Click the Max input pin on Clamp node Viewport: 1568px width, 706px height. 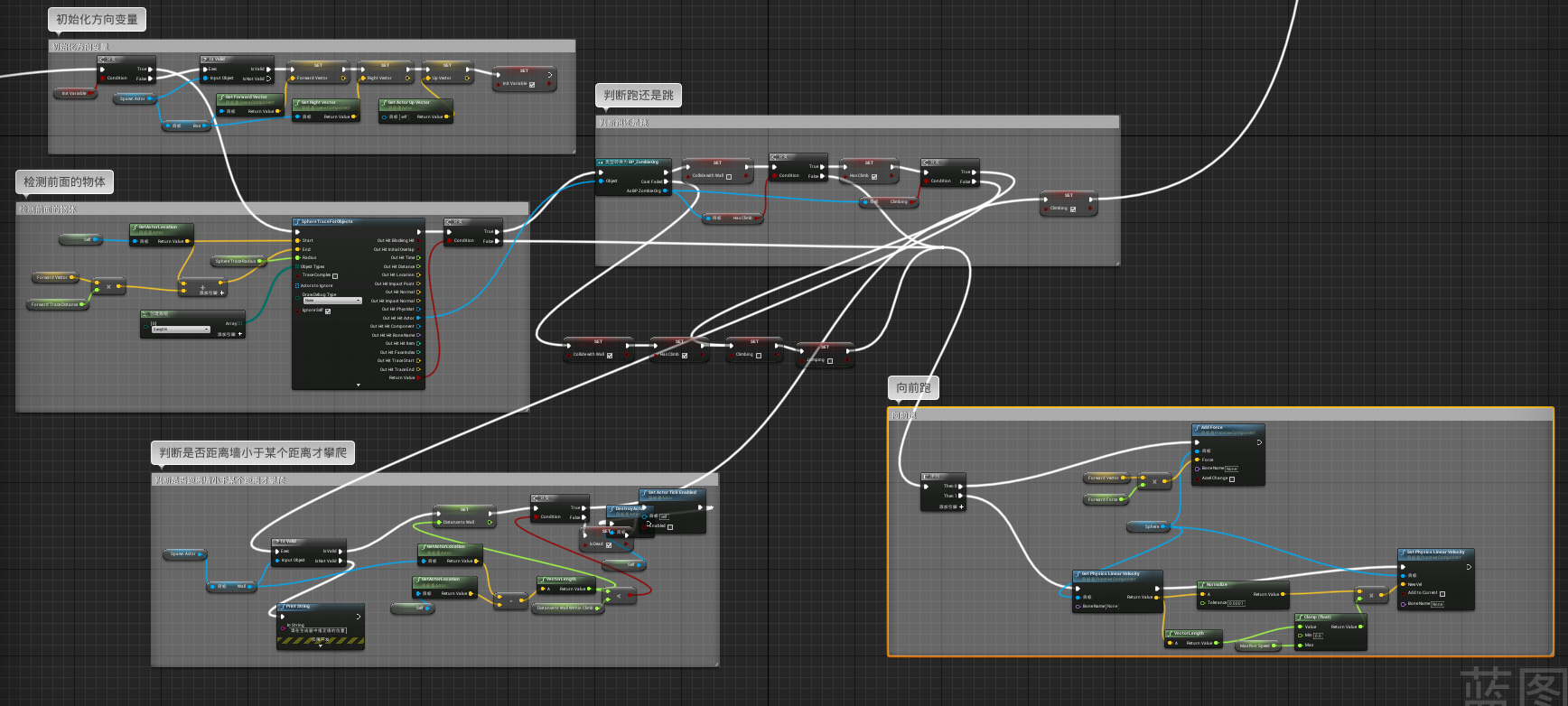pos(1300,645)
